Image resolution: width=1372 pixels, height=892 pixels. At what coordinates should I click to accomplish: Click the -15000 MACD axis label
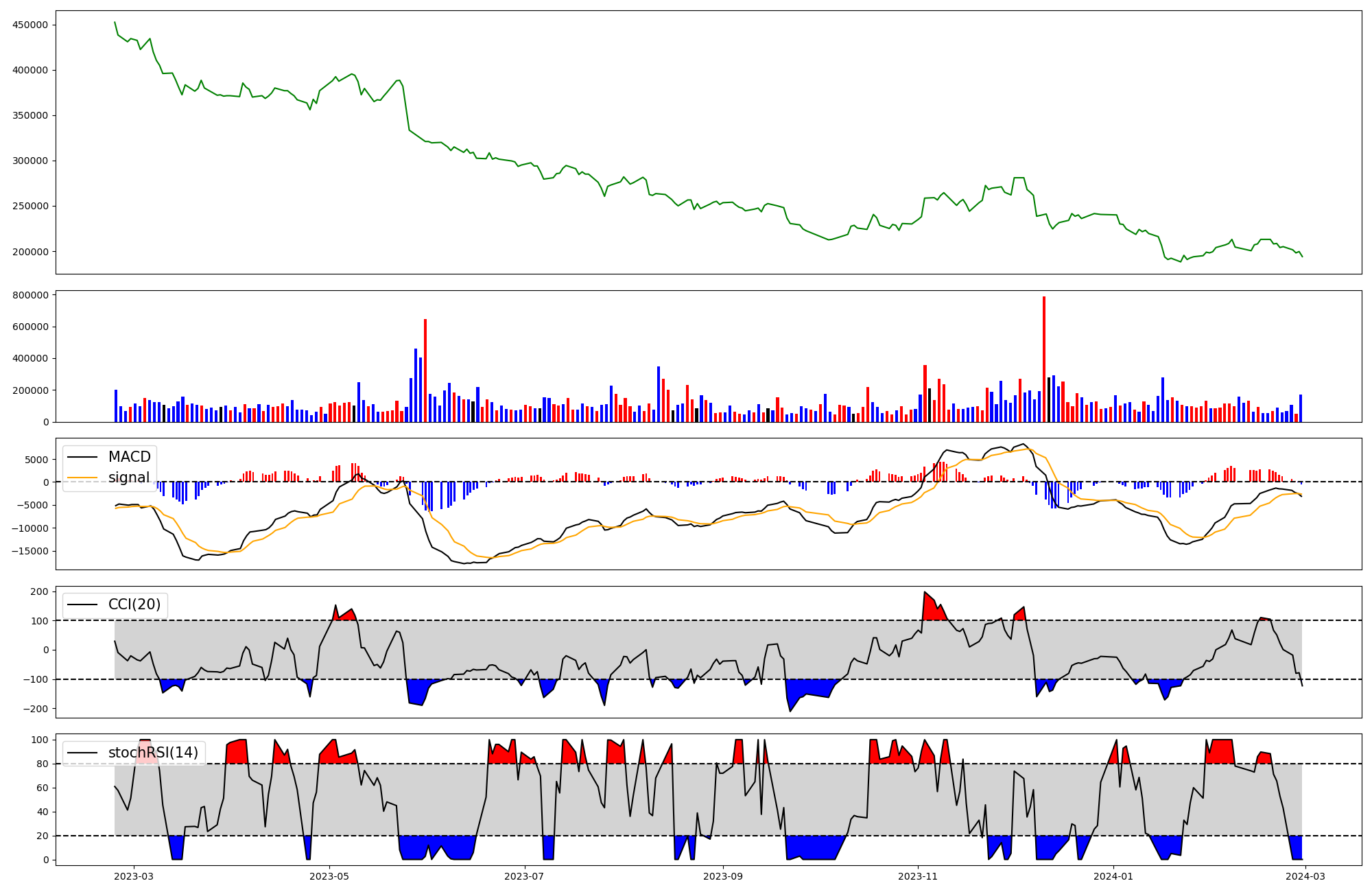click(x=29, y=551)
